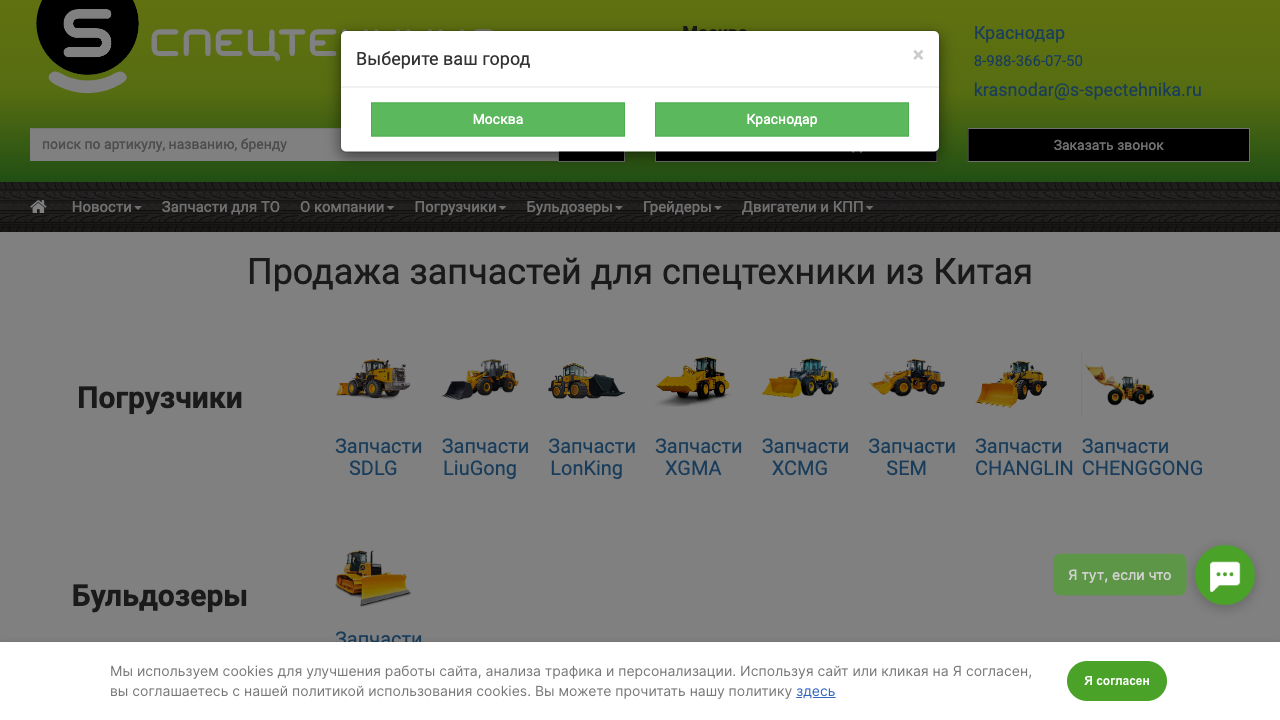Close the city selection dialog
Viewport: 1280px width, 720px height.
(918, 55)
